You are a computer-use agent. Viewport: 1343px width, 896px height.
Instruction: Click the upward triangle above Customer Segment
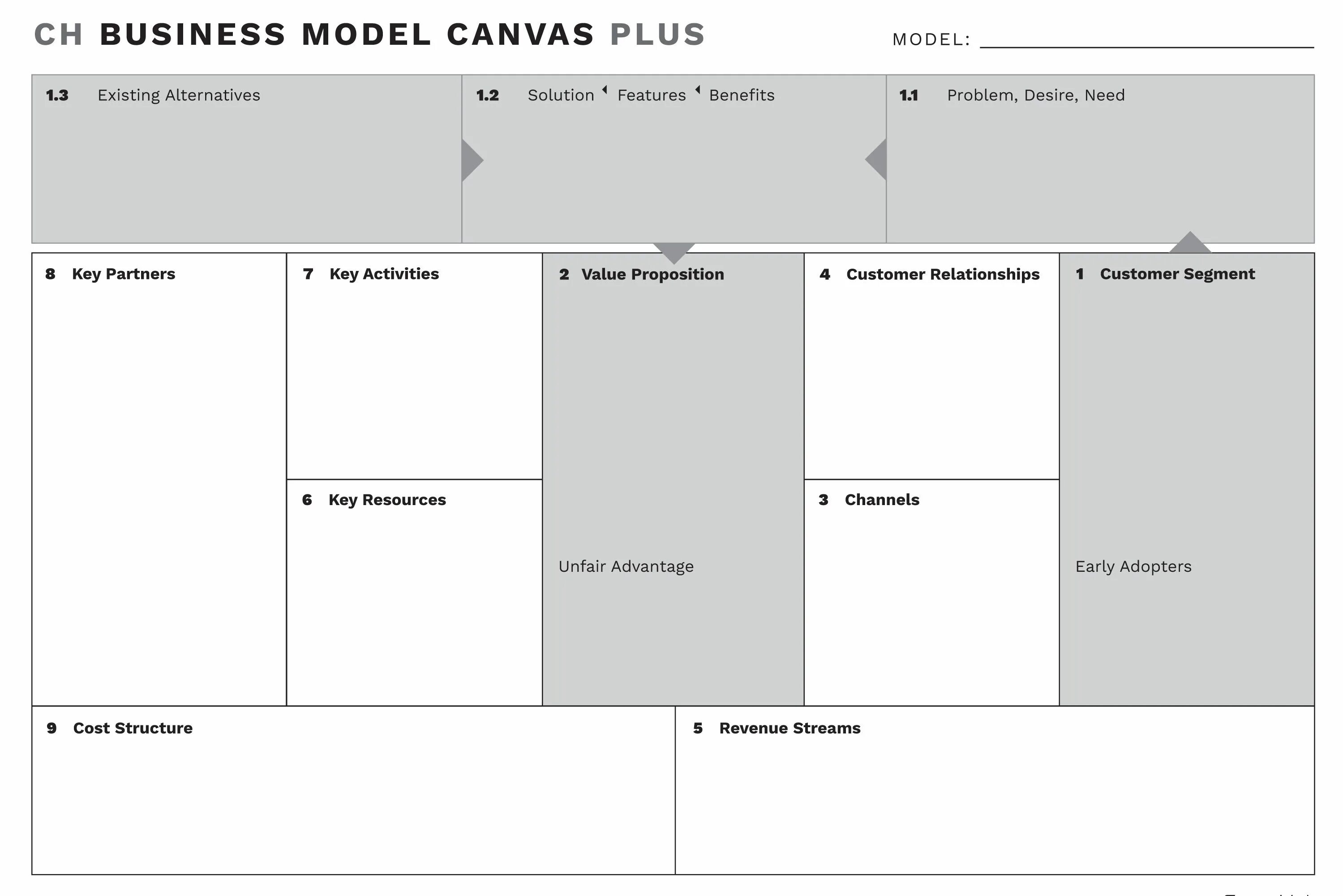click(1190, 242)
